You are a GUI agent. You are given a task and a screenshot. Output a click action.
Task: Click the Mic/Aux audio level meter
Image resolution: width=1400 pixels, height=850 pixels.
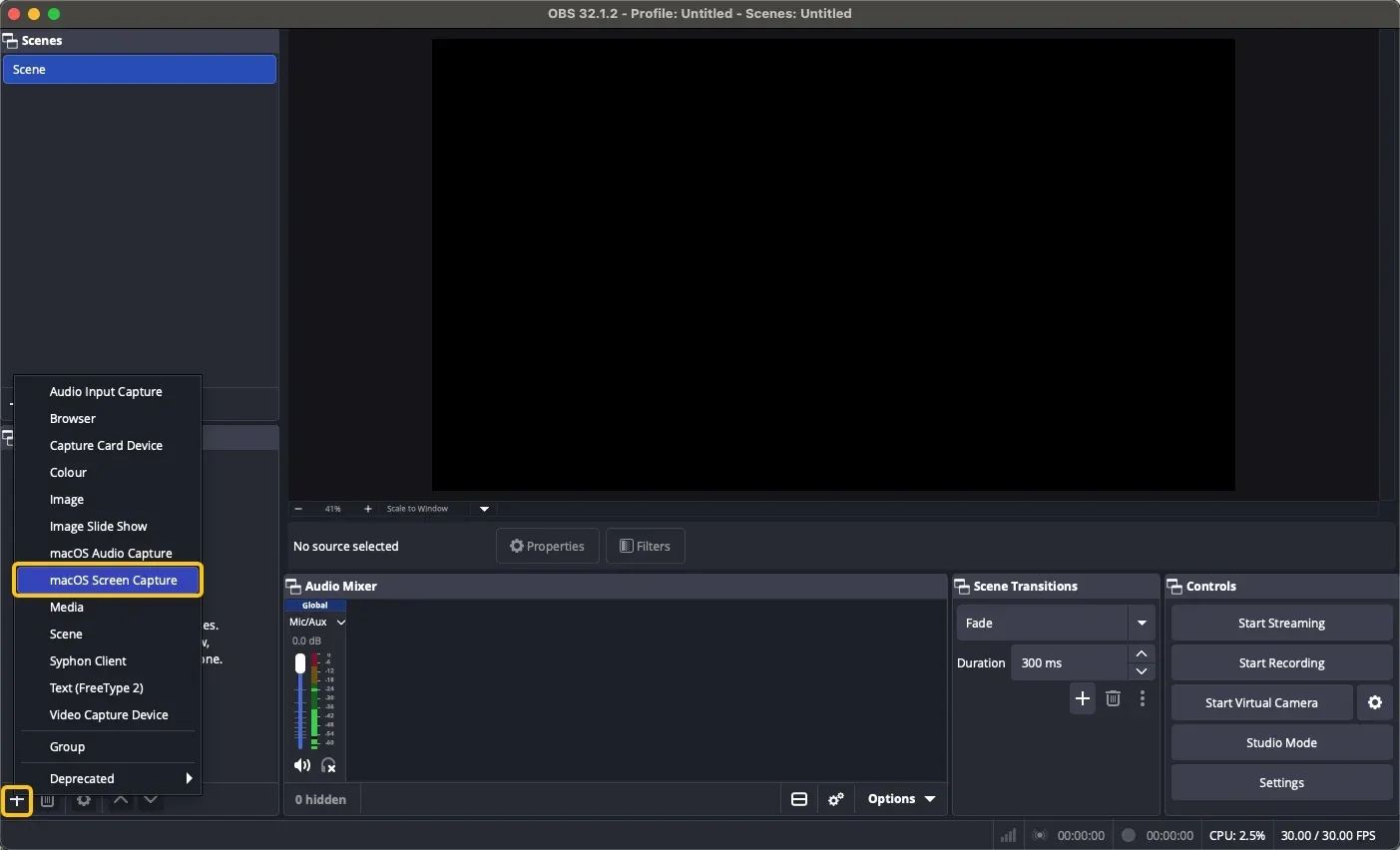click(315, 700)
